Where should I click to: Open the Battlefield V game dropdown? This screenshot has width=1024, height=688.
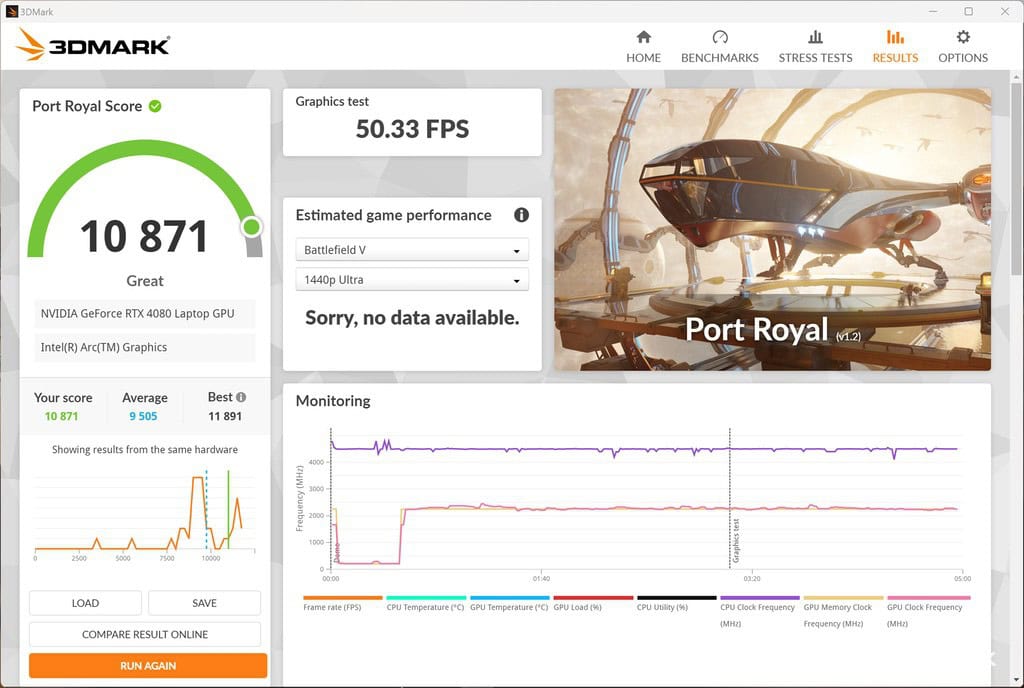[x=412, y=250]
